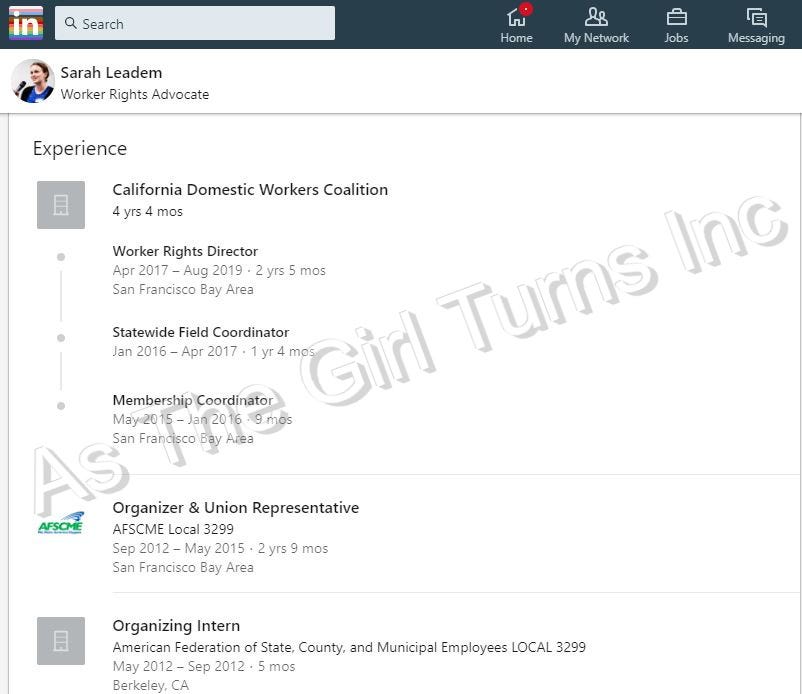
Task: Click the Sarah Leadem name header
Action: [x=111, y=73]
